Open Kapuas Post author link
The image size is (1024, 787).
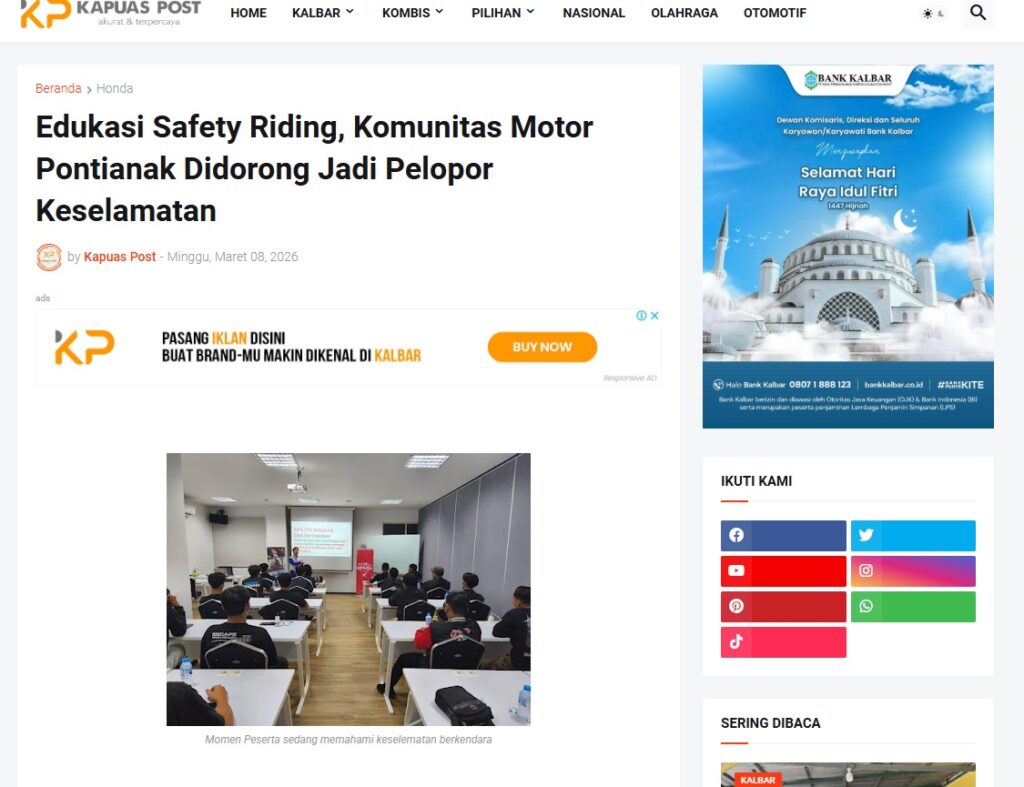click(120, 257)
